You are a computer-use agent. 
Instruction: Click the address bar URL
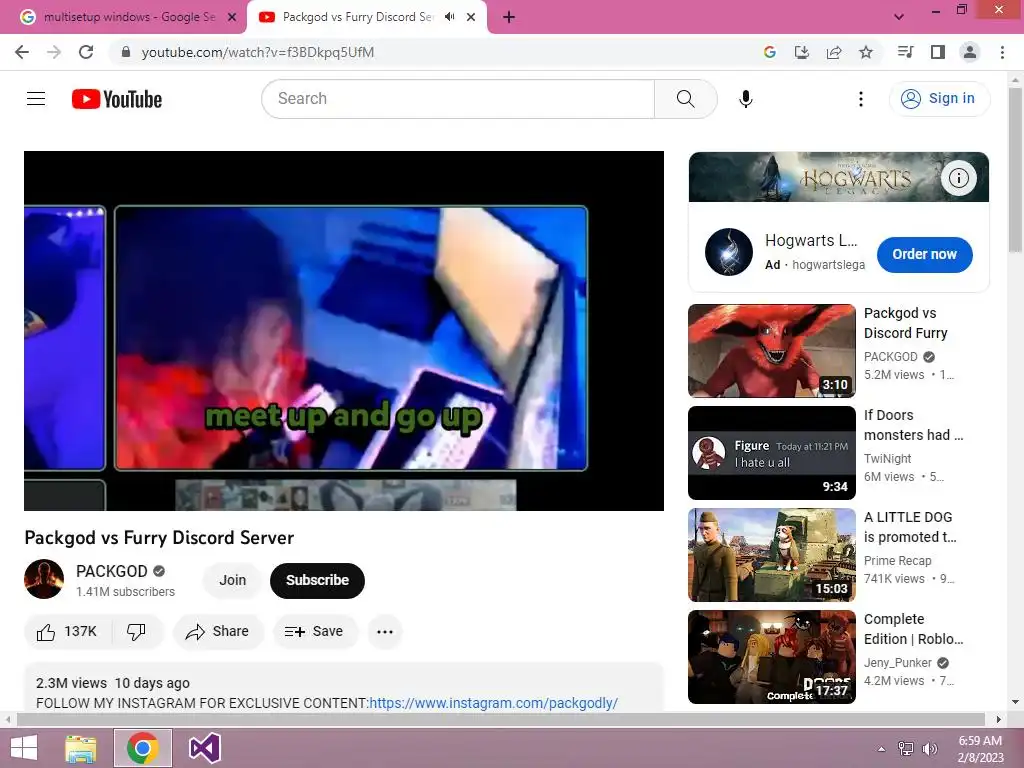coord(258,52)
